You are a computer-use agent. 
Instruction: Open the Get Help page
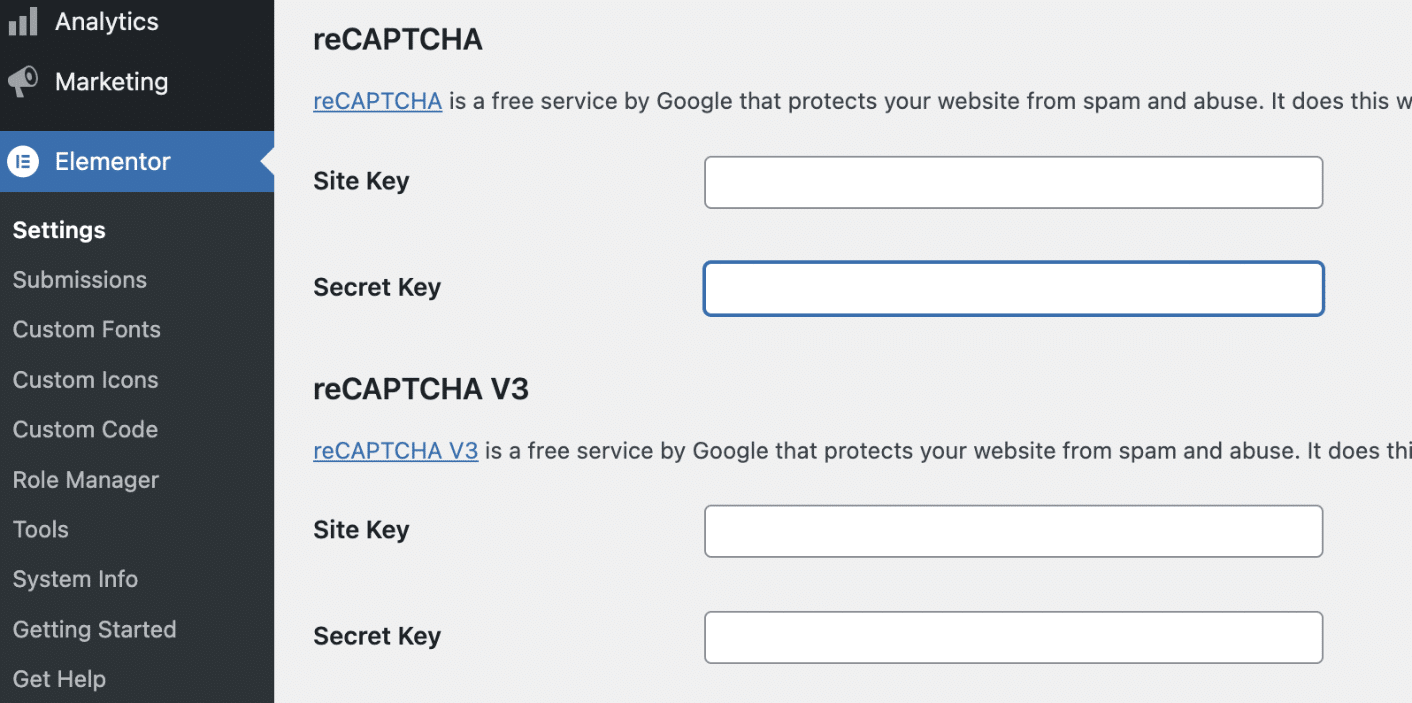59,678
